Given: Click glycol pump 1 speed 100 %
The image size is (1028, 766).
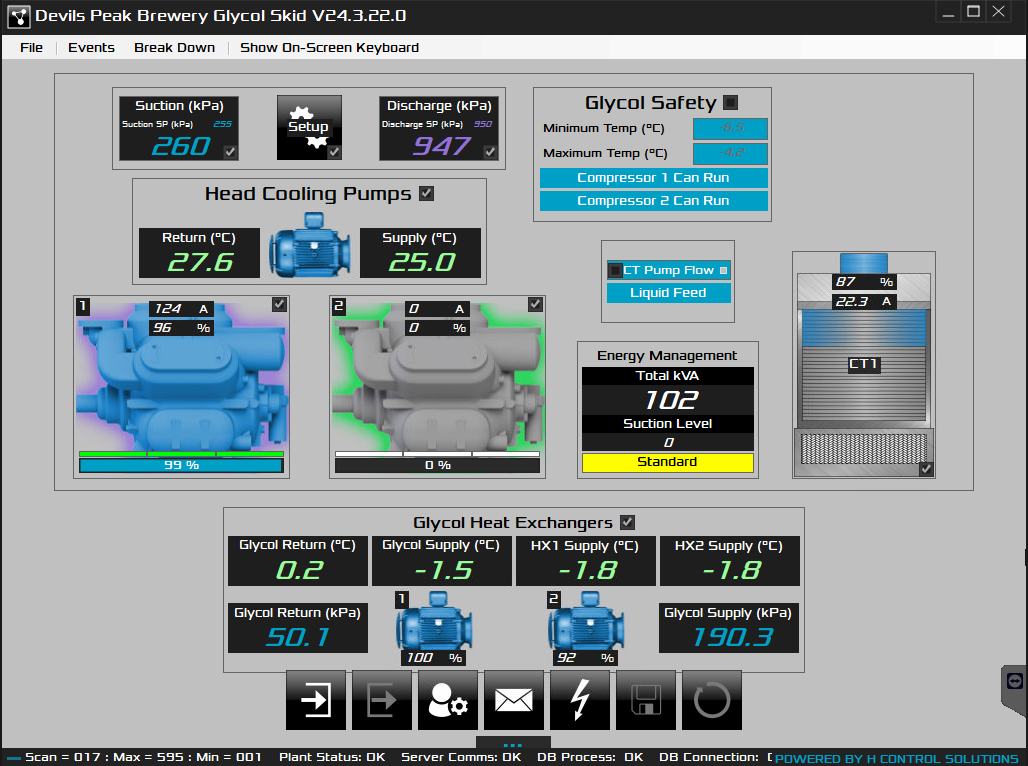Looking at the screenshot, I should click(x=433, y=658).
